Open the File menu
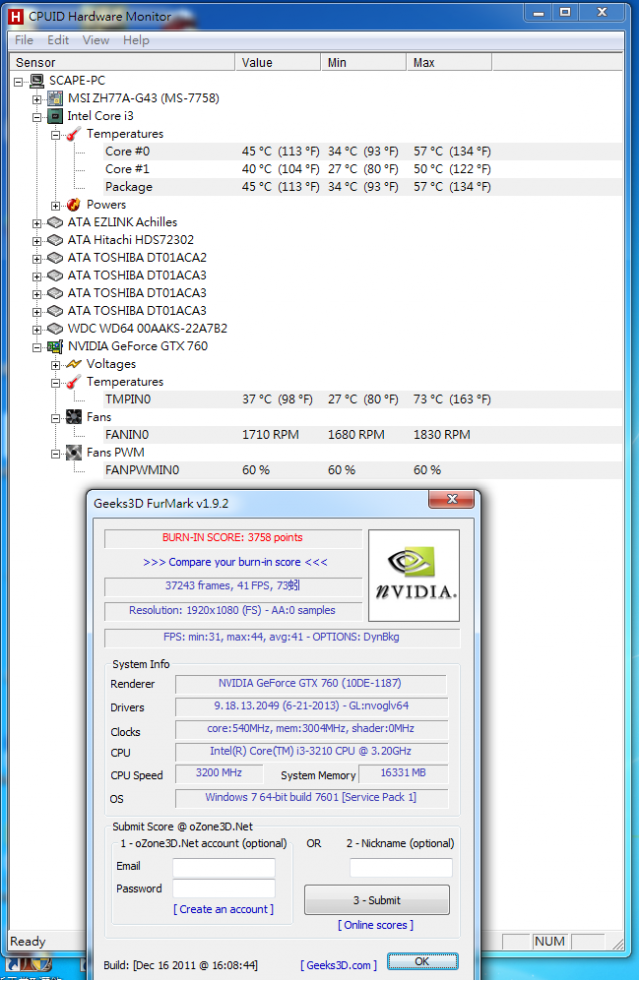Viewport: 640px width, 981px height. click(24, 40)
